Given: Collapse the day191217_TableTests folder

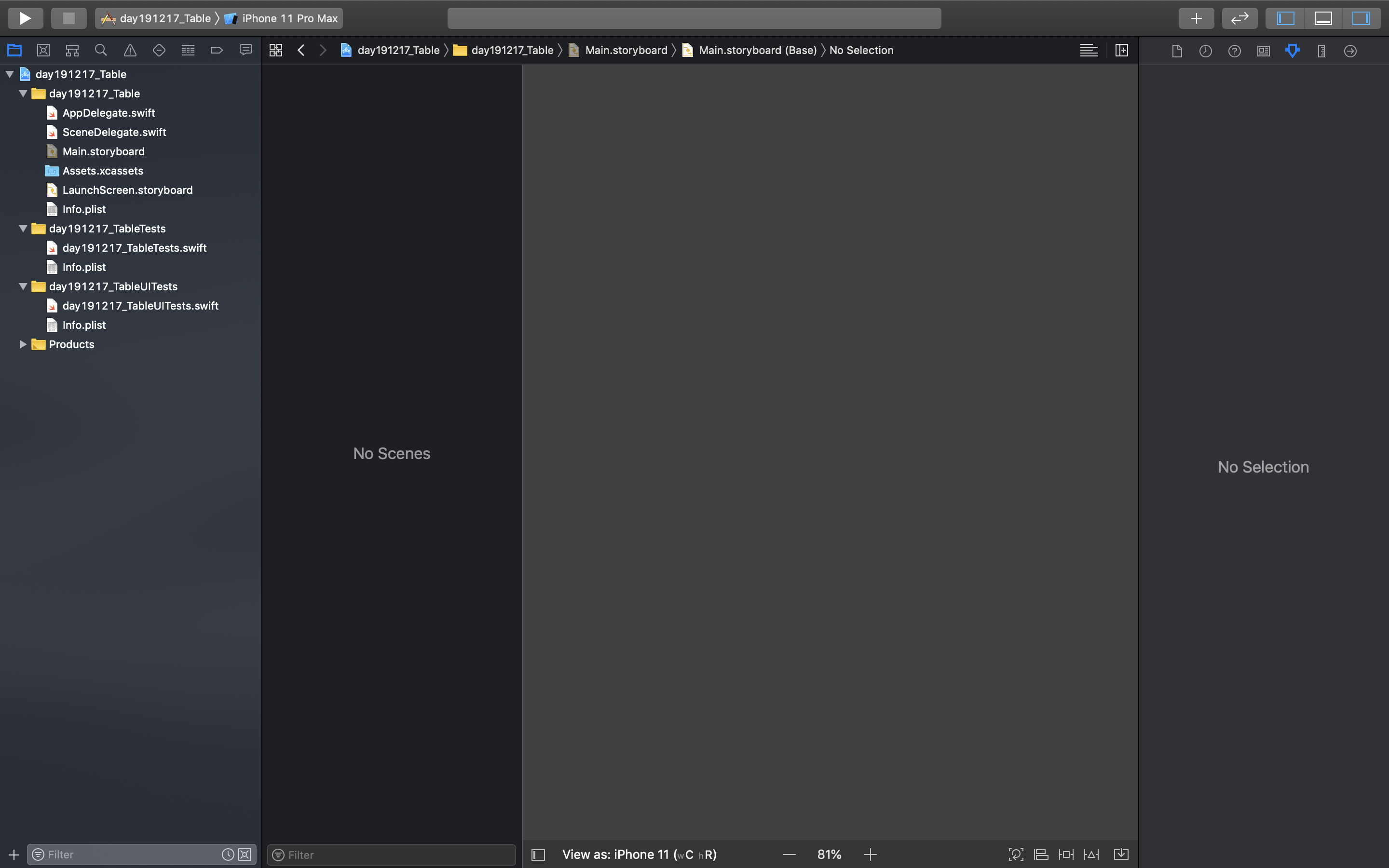Looking at the screenshot, I should coord(23,229).
